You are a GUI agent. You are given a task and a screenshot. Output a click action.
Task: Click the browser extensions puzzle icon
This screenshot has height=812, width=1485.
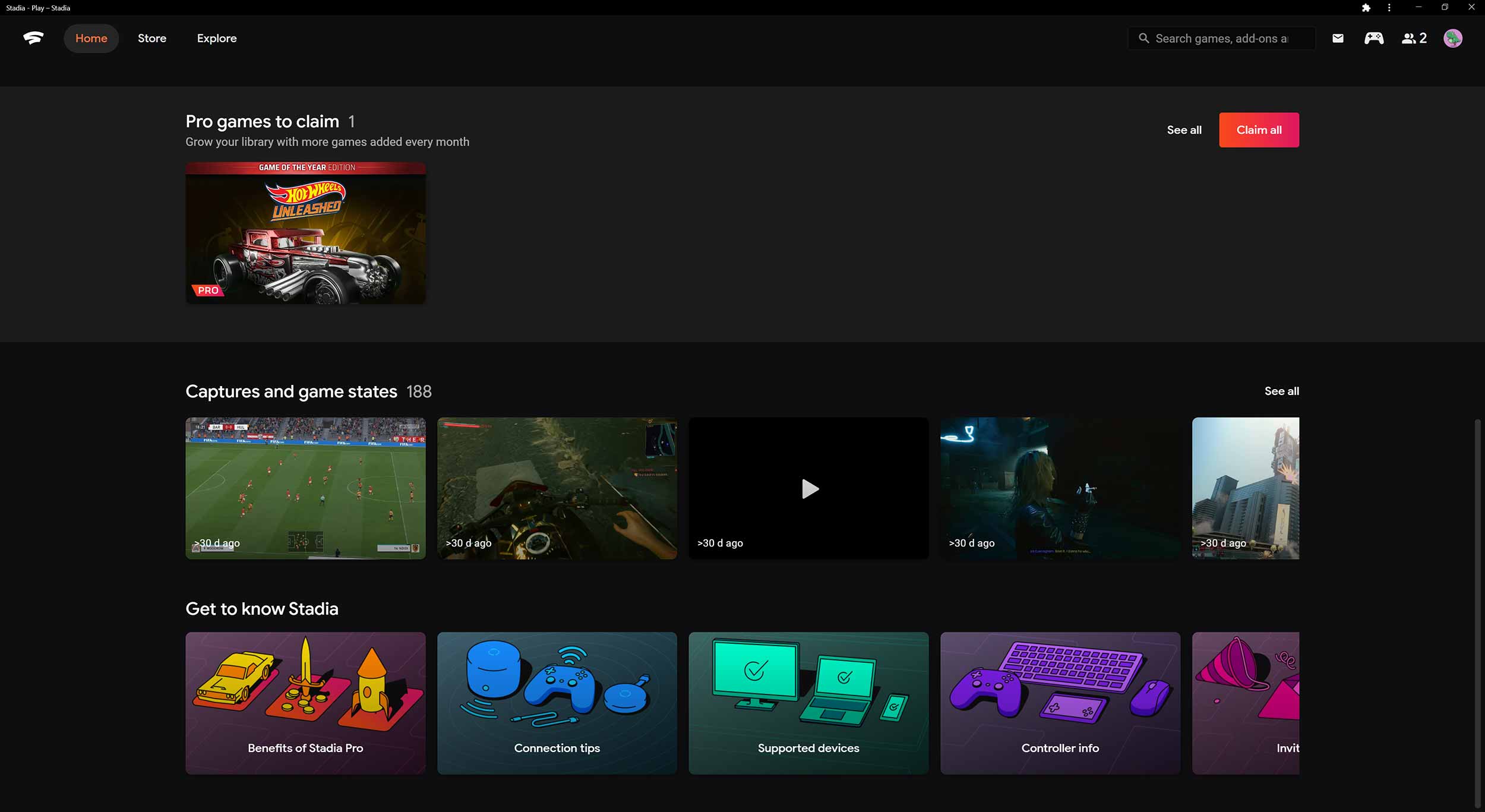(1366, 8)
